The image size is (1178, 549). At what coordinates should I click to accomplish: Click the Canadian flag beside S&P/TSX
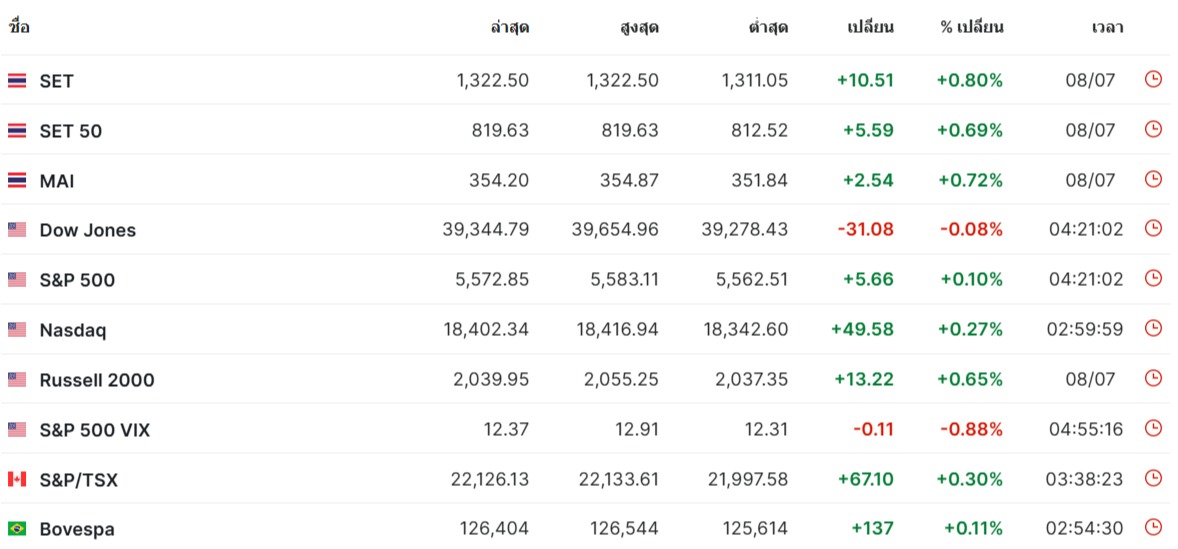pyautogui.click(x=17, y=479)
